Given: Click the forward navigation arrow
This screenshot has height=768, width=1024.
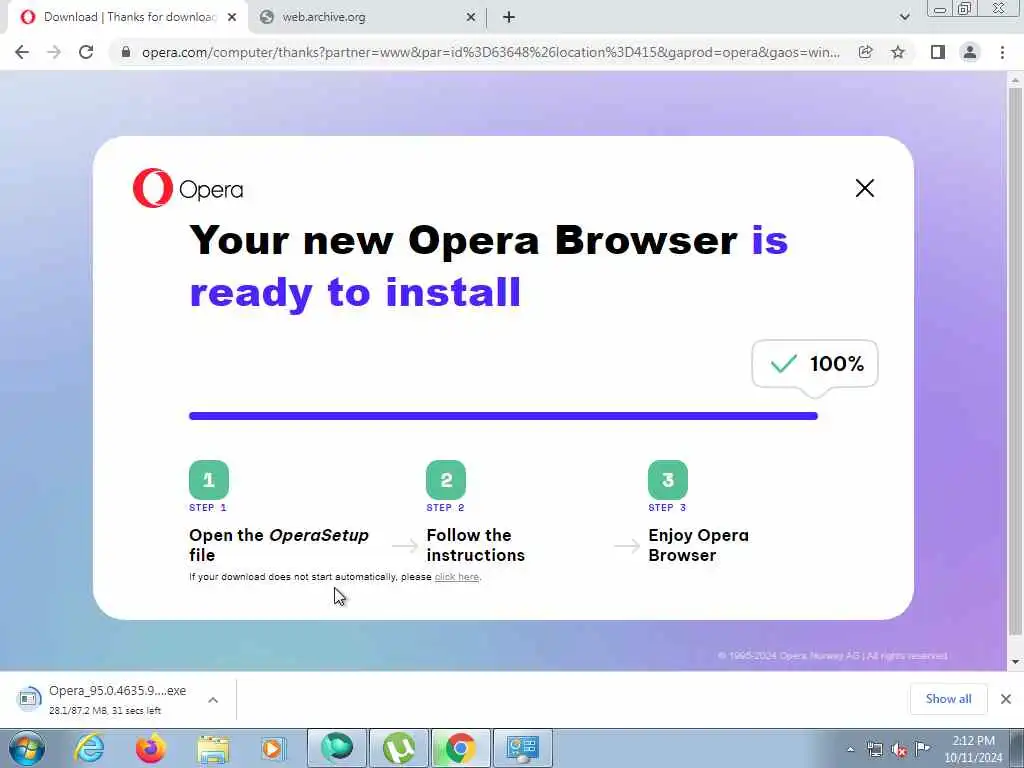Looking at the screenshot, I should pos(54,52).
